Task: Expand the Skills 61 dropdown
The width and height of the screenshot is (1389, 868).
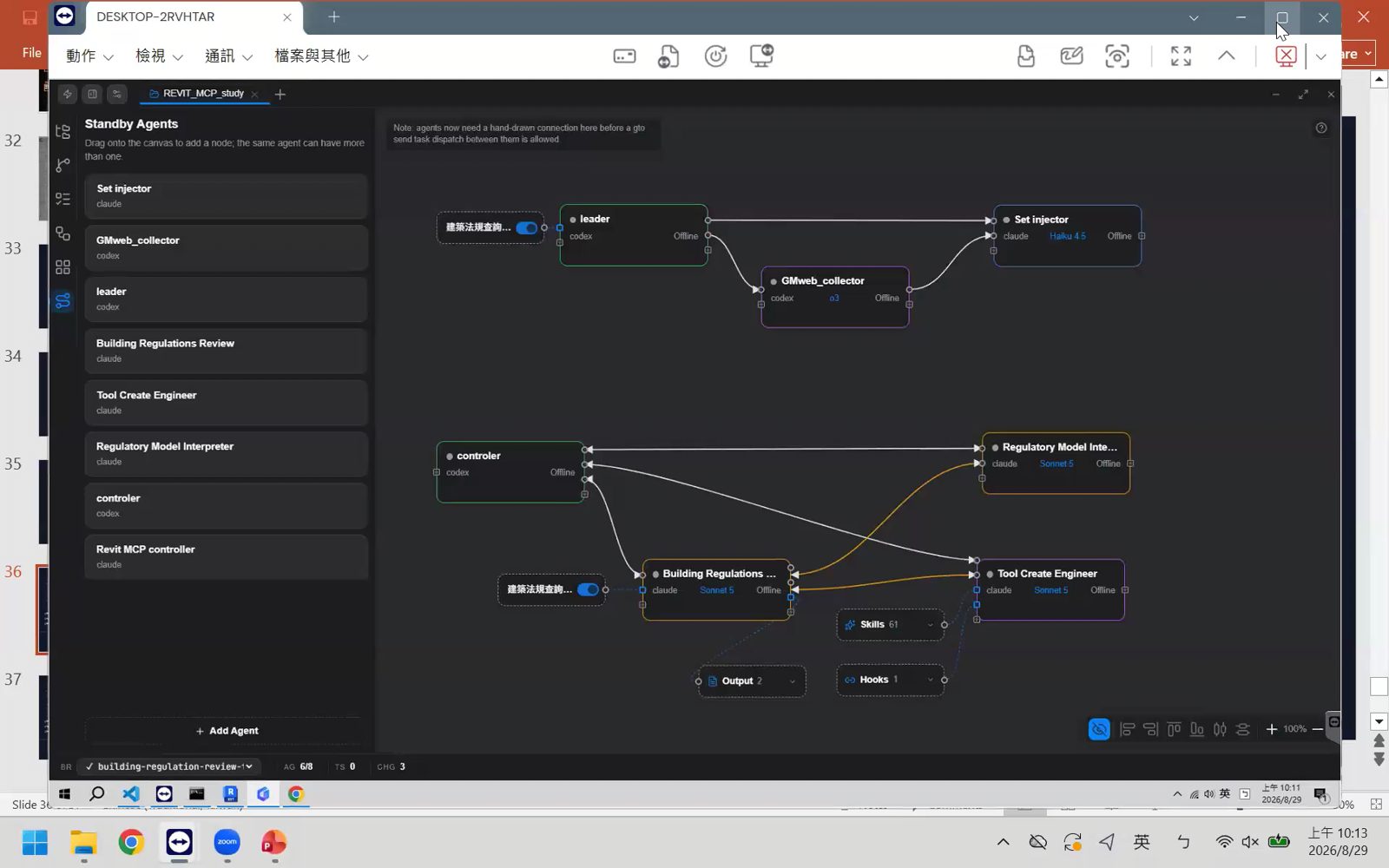Action: (x=931, y=625)
